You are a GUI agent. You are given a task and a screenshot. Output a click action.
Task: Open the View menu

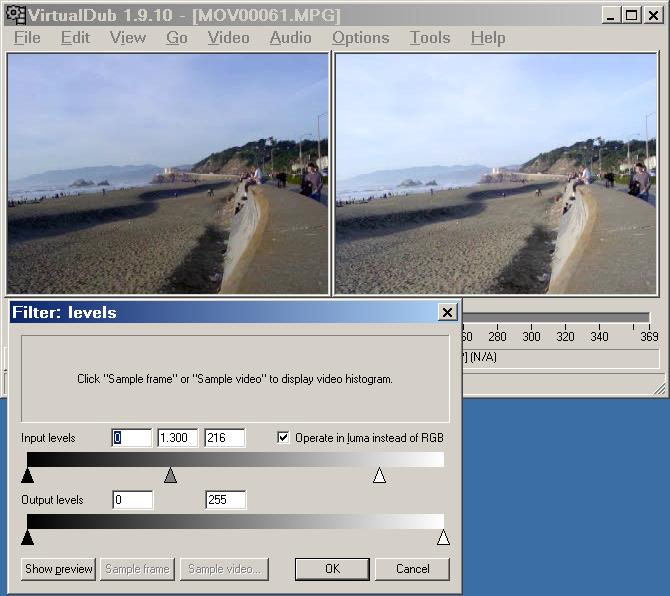128,38
